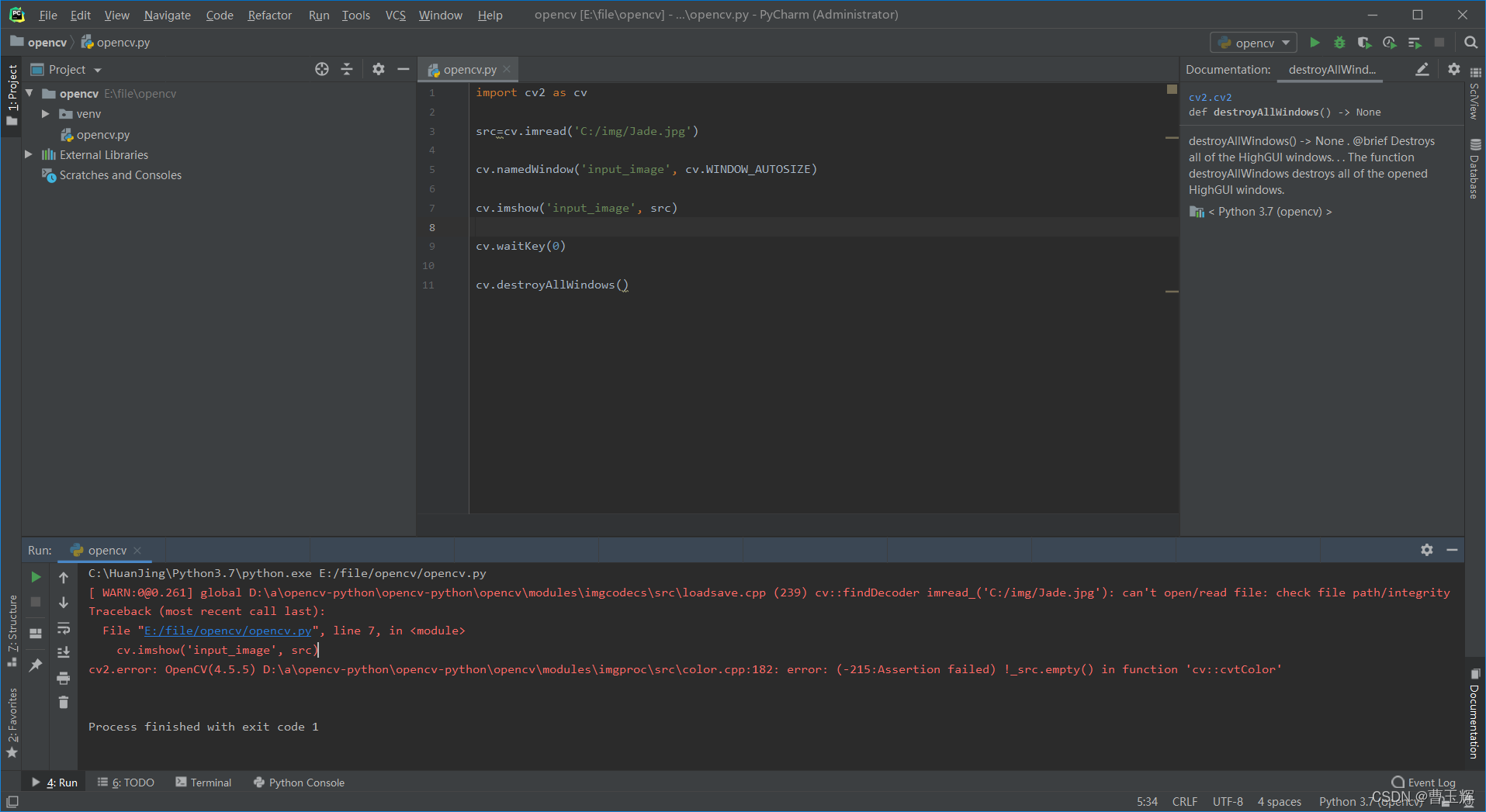
Task: Click opencv breadcrumb in navigation bar
Action: pyautogui.click(x=40, y=43)
